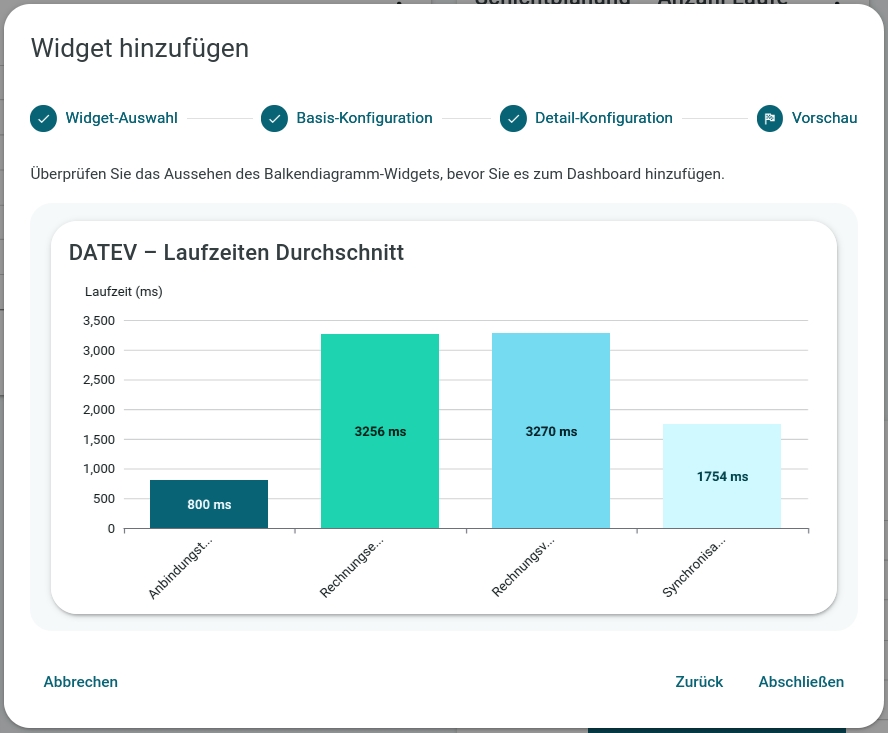The height and width of the screenshot is (733, 888).
Task: Click the Rechnungse... axis label
Action: point(351,568)
